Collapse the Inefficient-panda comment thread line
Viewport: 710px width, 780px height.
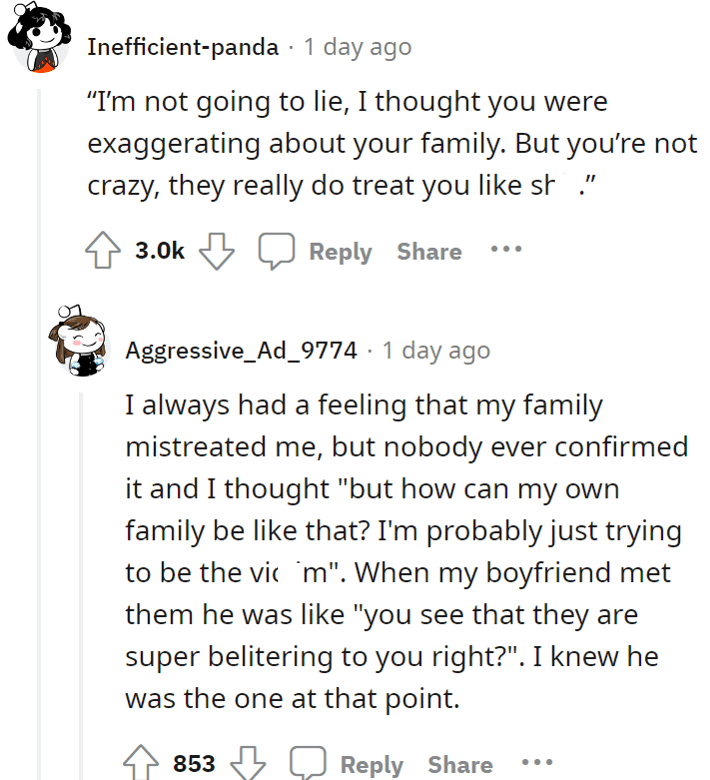39,434
